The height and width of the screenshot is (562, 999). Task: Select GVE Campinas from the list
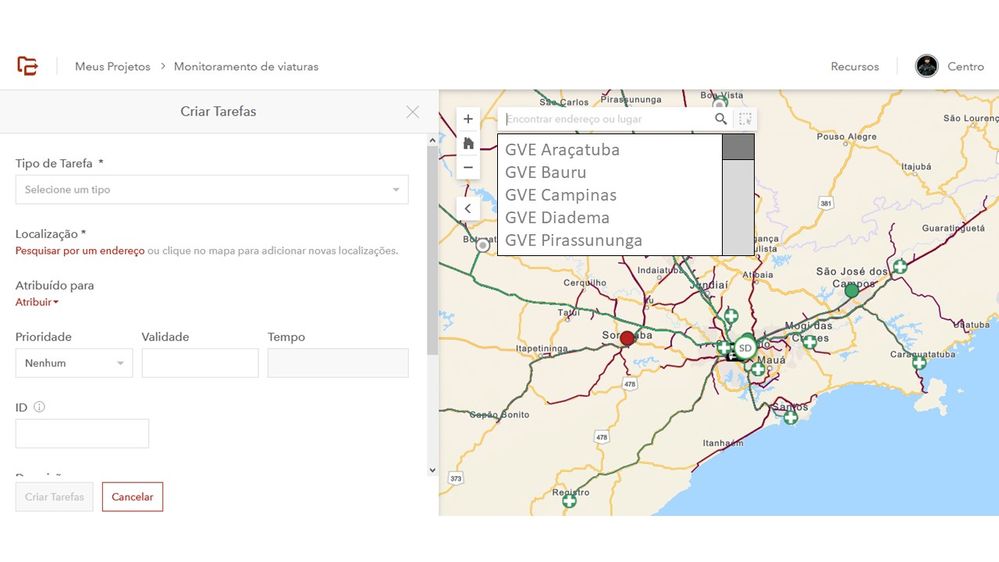click(x=561, y=195)
